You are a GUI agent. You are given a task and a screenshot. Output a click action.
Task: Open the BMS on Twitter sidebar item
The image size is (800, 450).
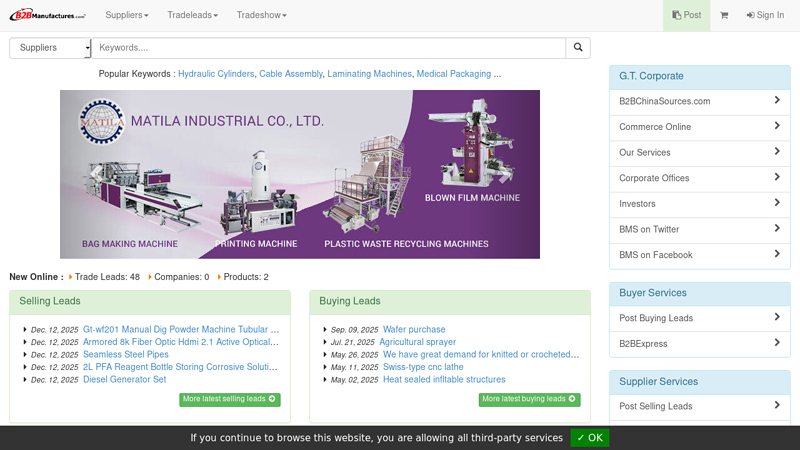(x=699, y=230)
